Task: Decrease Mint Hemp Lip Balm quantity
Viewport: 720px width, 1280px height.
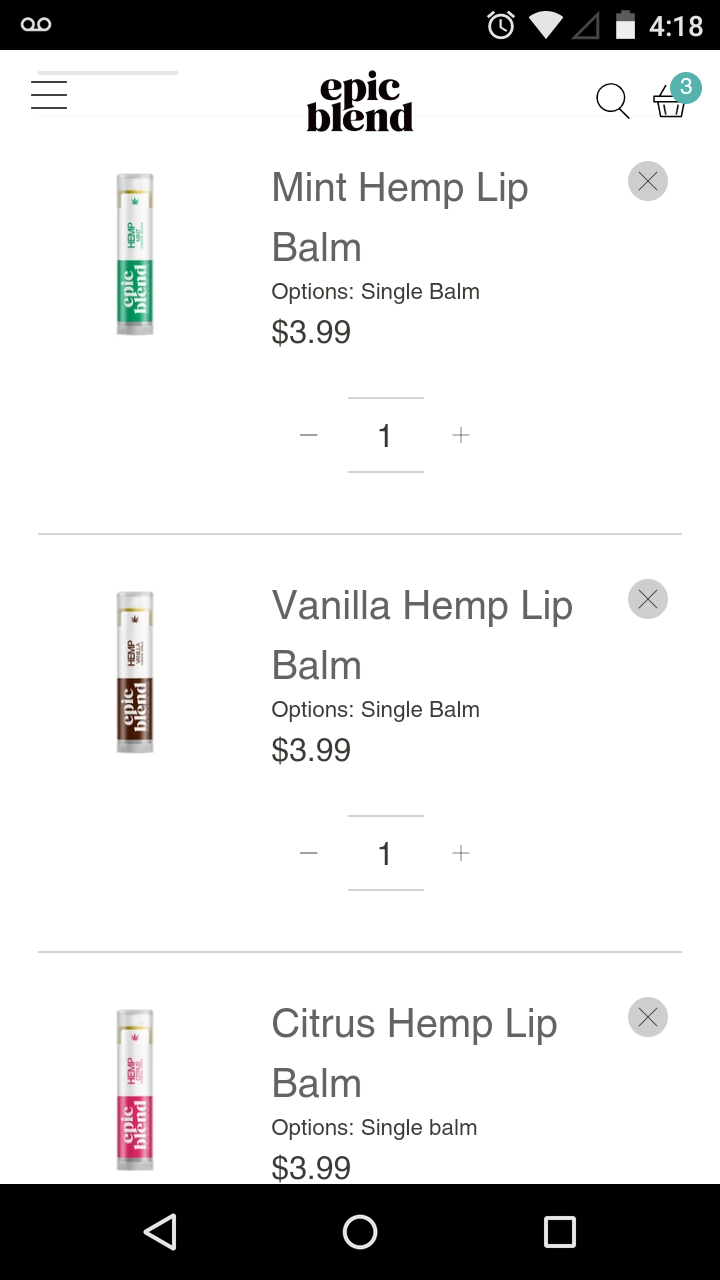Action: coord(309,435)
